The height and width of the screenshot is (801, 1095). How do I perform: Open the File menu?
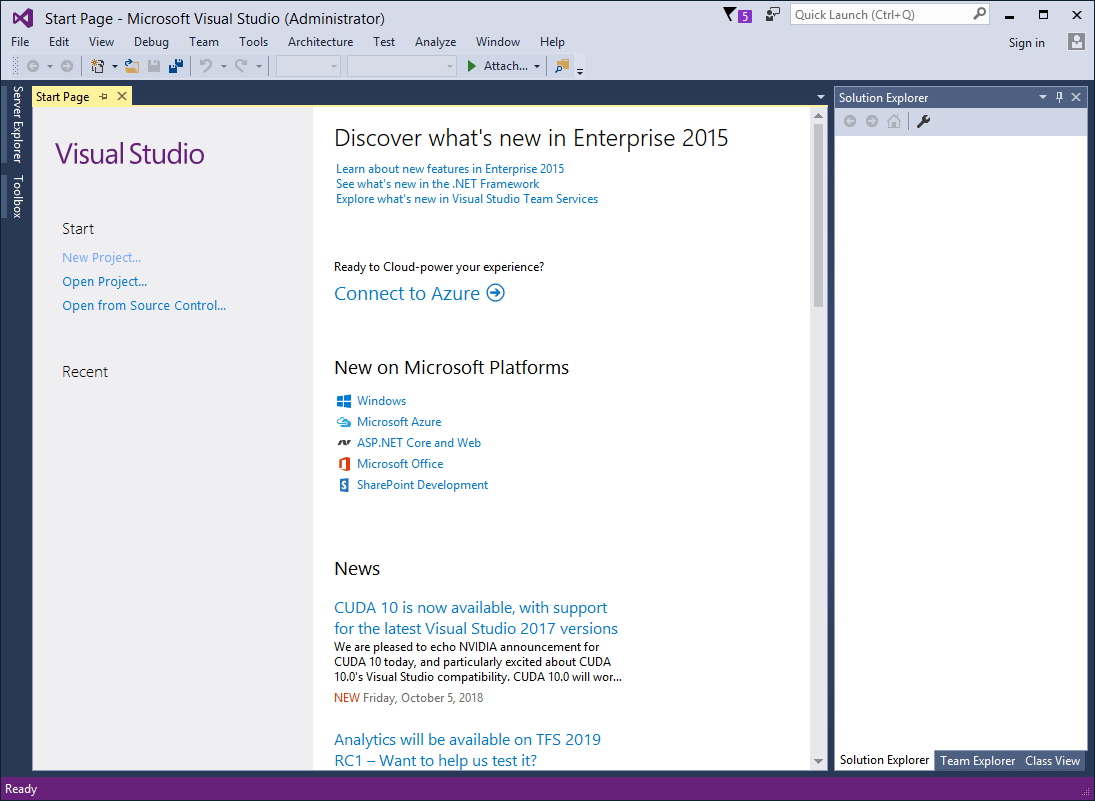20,42
